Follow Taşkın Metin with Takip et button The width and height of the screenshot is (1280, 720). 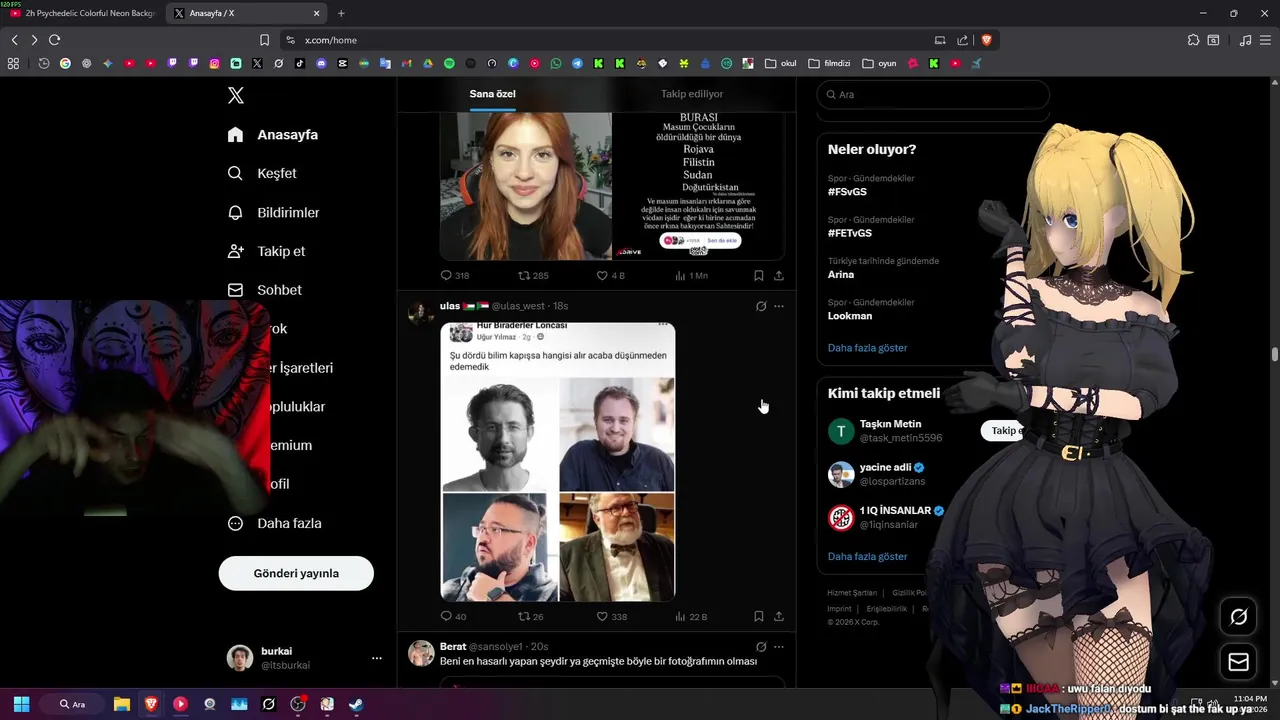[x=1003, y=430]
